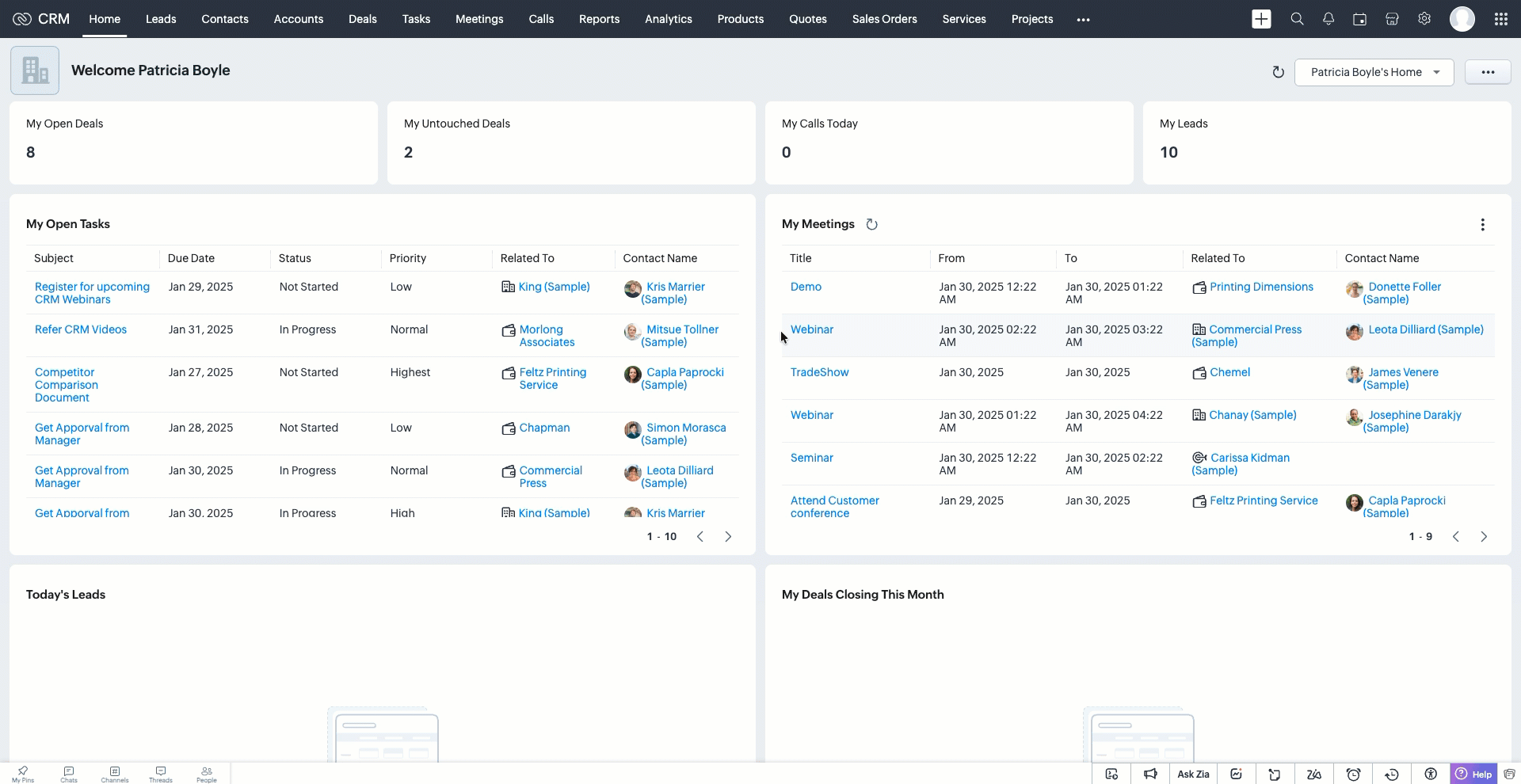The image size is (1521, 784).
Task: Open the Refer CRM Videos task
Action: pyautogui.click(x=81, y=329)
